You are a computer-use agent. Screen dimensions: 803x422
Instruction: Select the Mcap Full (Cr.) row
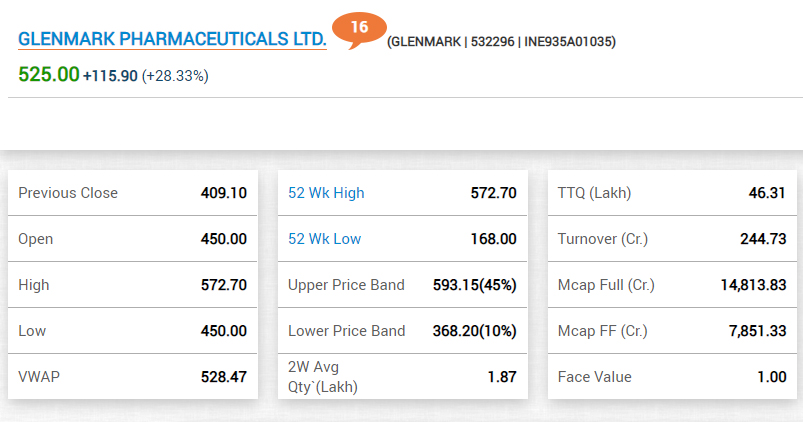coord(672,285)
